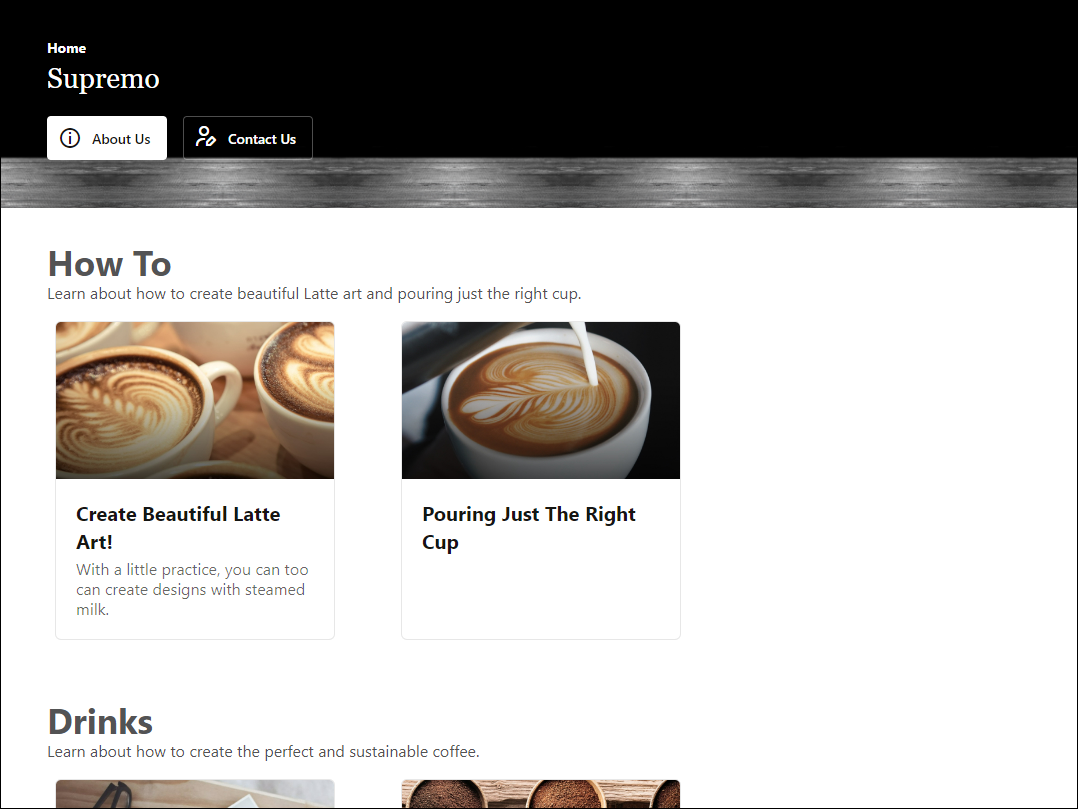Click the info icon on the About Us button
Viewport: 1078px width, 809px height.
pos(70,138)
